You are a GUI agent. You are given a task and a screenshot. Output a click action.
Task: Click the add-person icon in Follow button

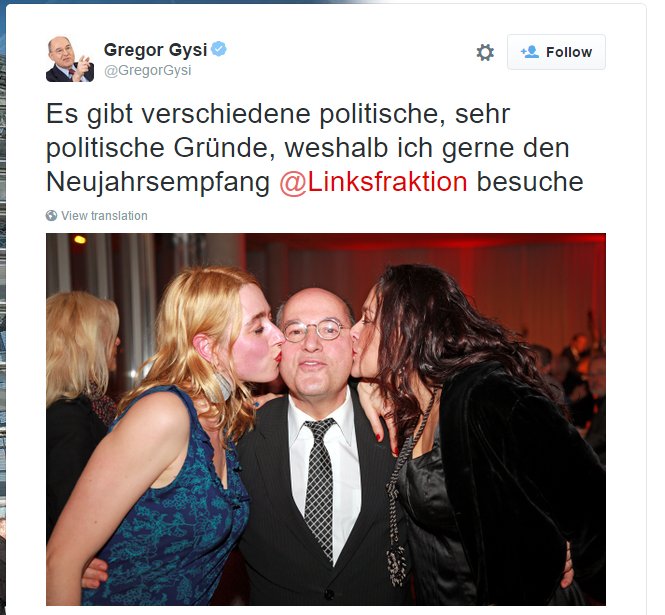pyautogui.click(x=530, y=52)
